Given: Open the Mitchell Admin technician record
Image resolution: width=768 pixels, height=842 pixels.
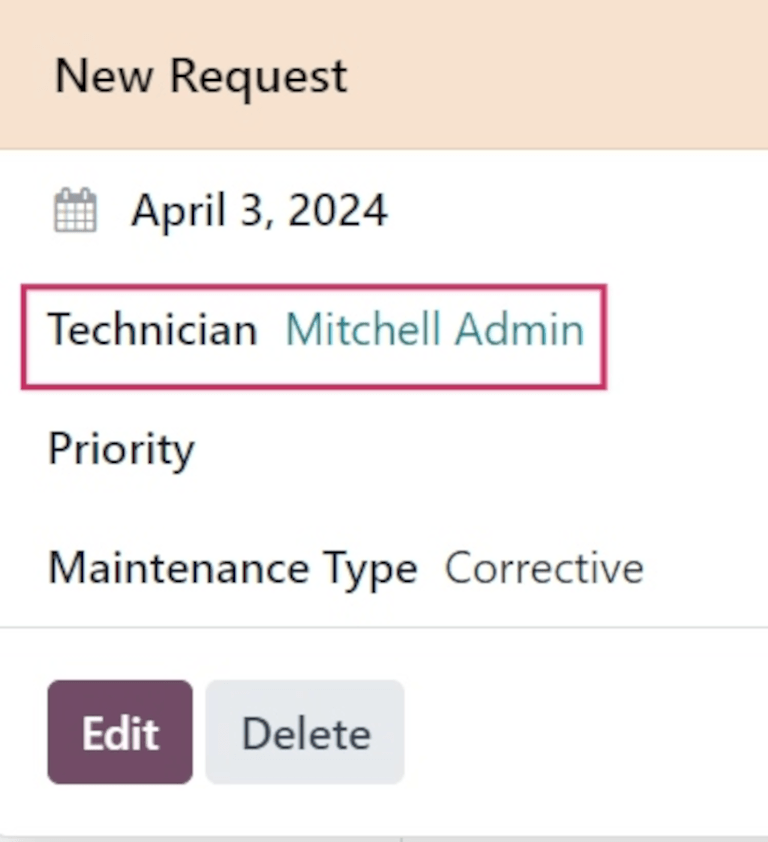Looking at the screenshot, I should click(433, 330).
